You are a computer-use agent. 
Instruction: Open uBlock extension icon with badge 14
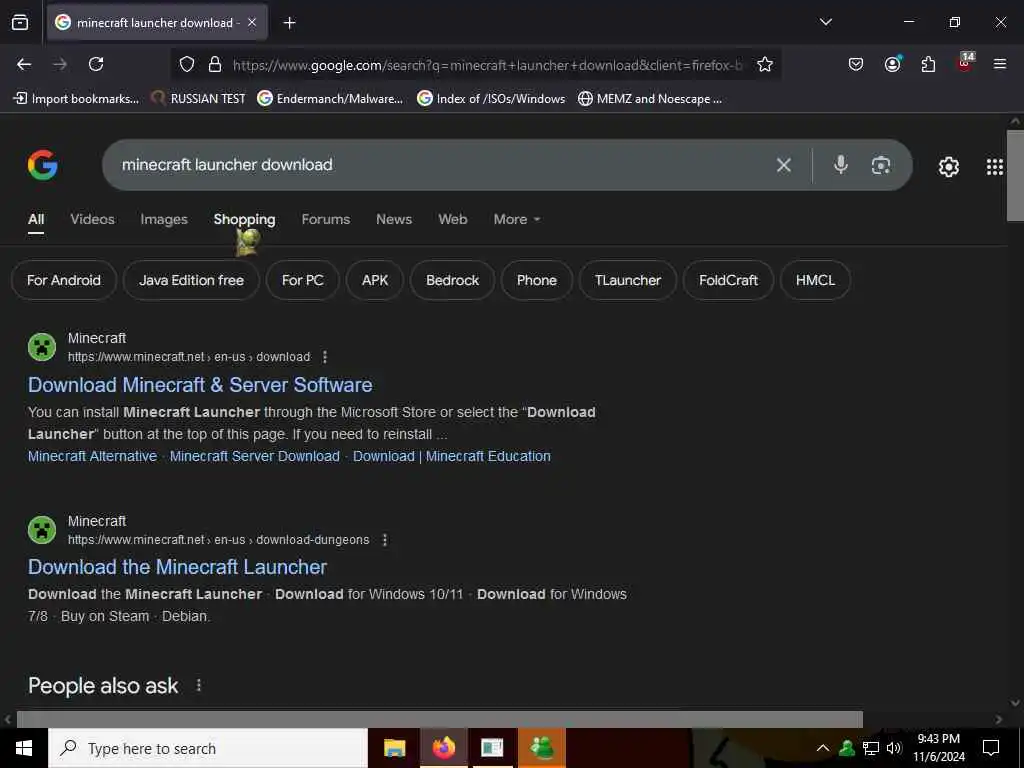point(965,63)
